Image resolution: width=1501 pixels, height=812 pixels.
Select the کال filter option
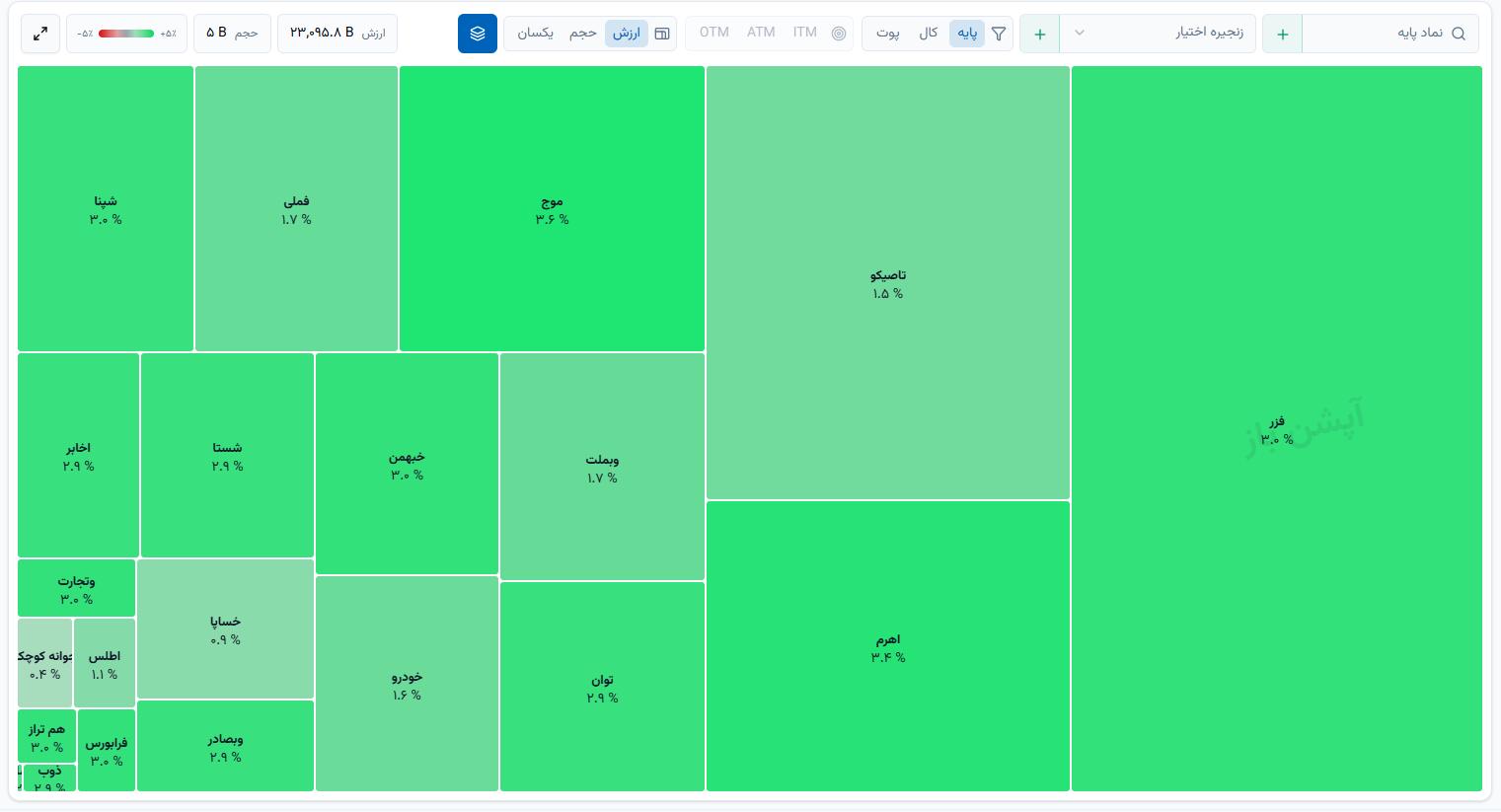tap(928, 34)
